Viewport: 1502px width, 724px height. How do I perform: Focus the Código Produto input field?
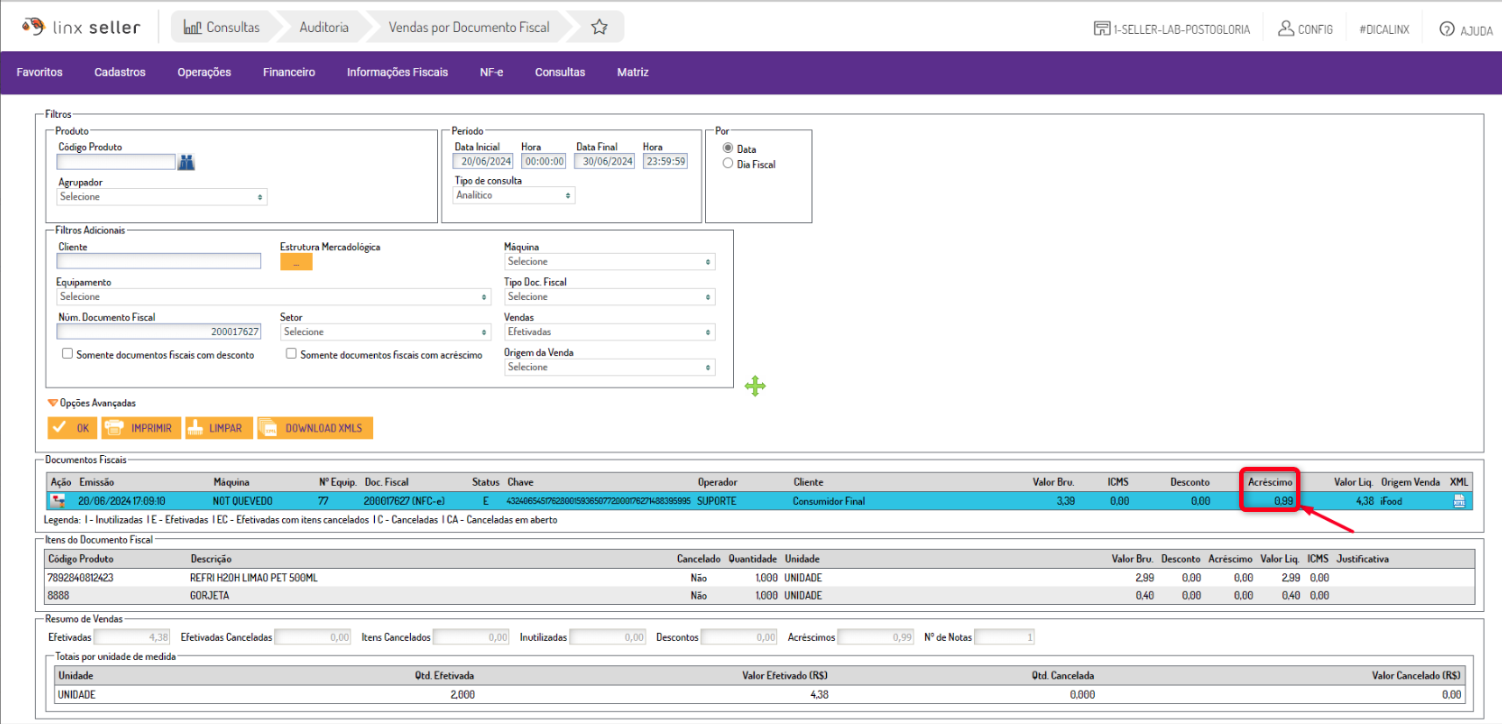click(116, 162)
